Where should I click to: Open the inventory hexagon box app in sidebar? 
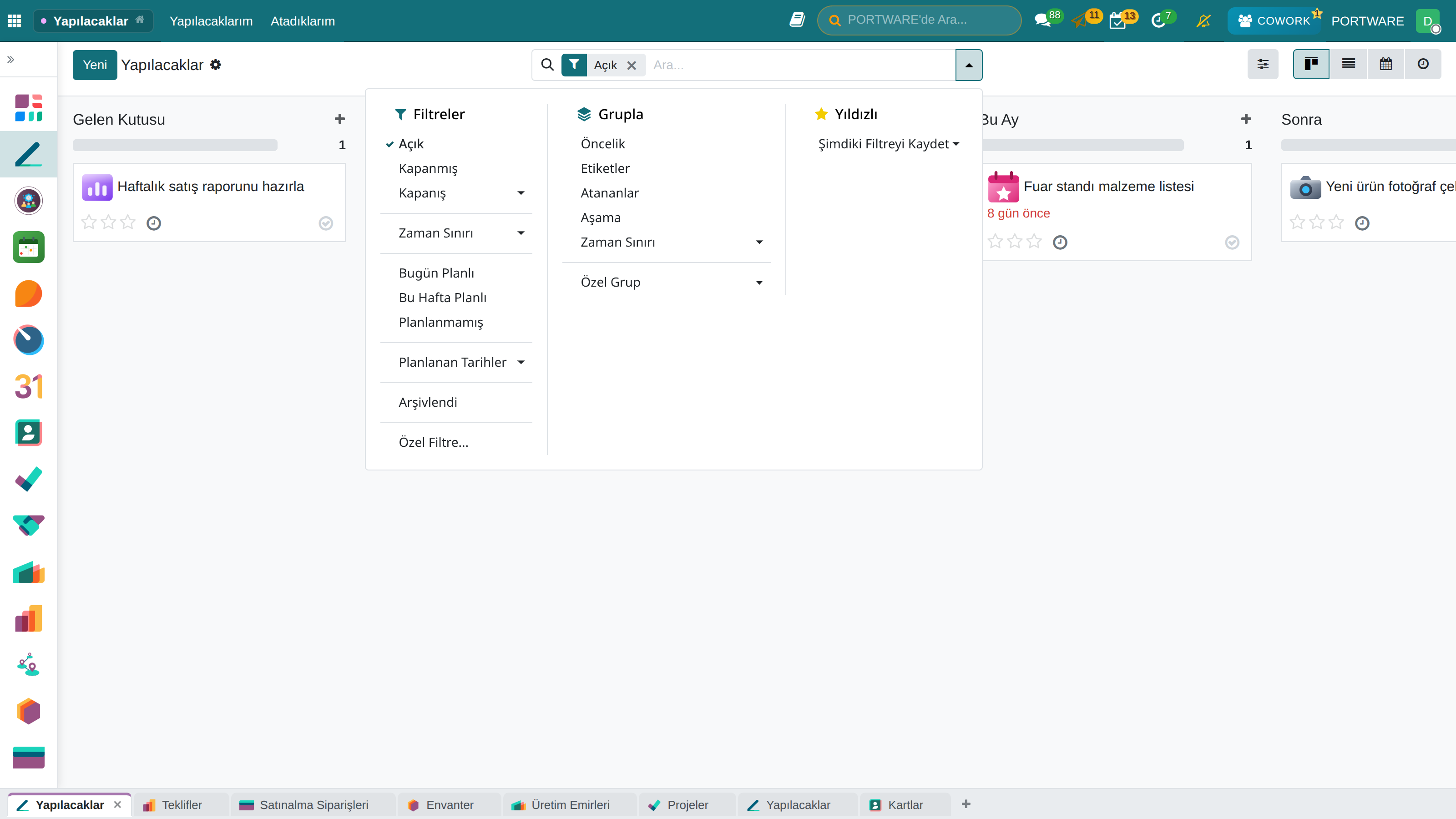click(28, 712)
